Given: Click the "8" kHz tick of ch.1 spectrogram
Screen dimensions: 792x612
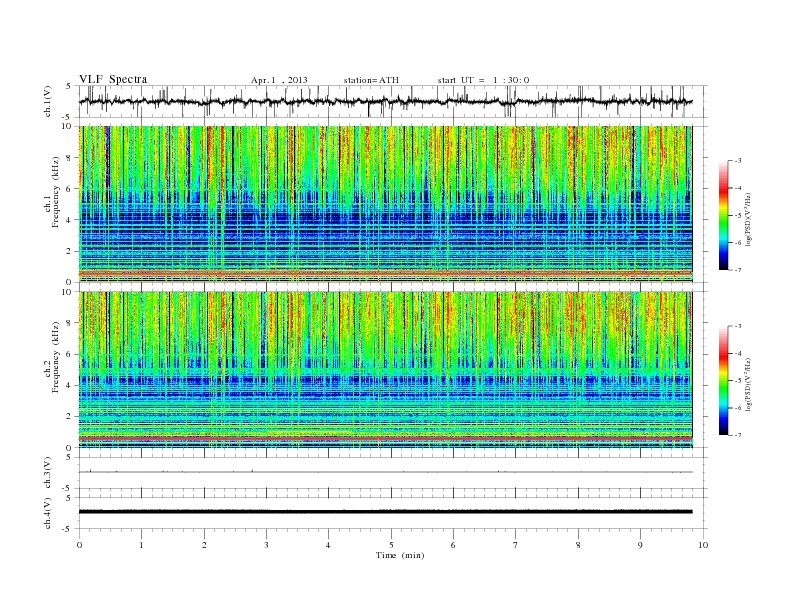Looking at the screenshot, I should (70, 158).
